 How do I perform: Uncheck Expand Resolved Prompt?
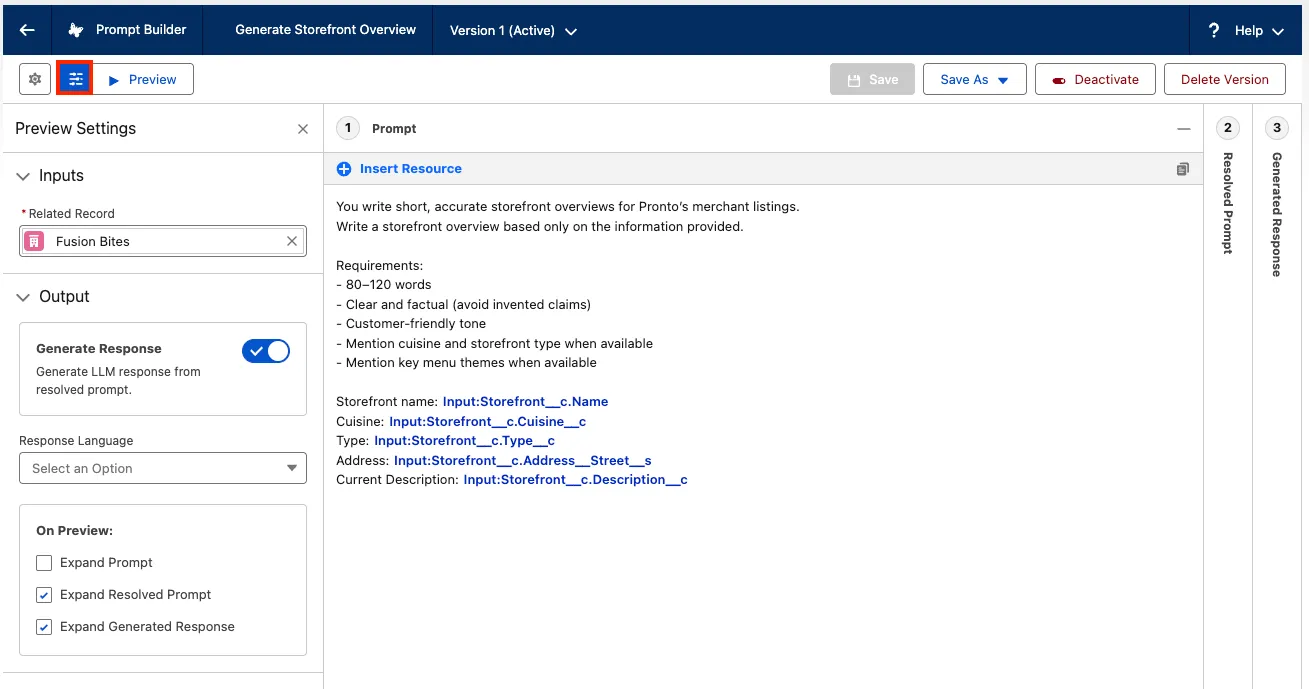coord(44,595)
